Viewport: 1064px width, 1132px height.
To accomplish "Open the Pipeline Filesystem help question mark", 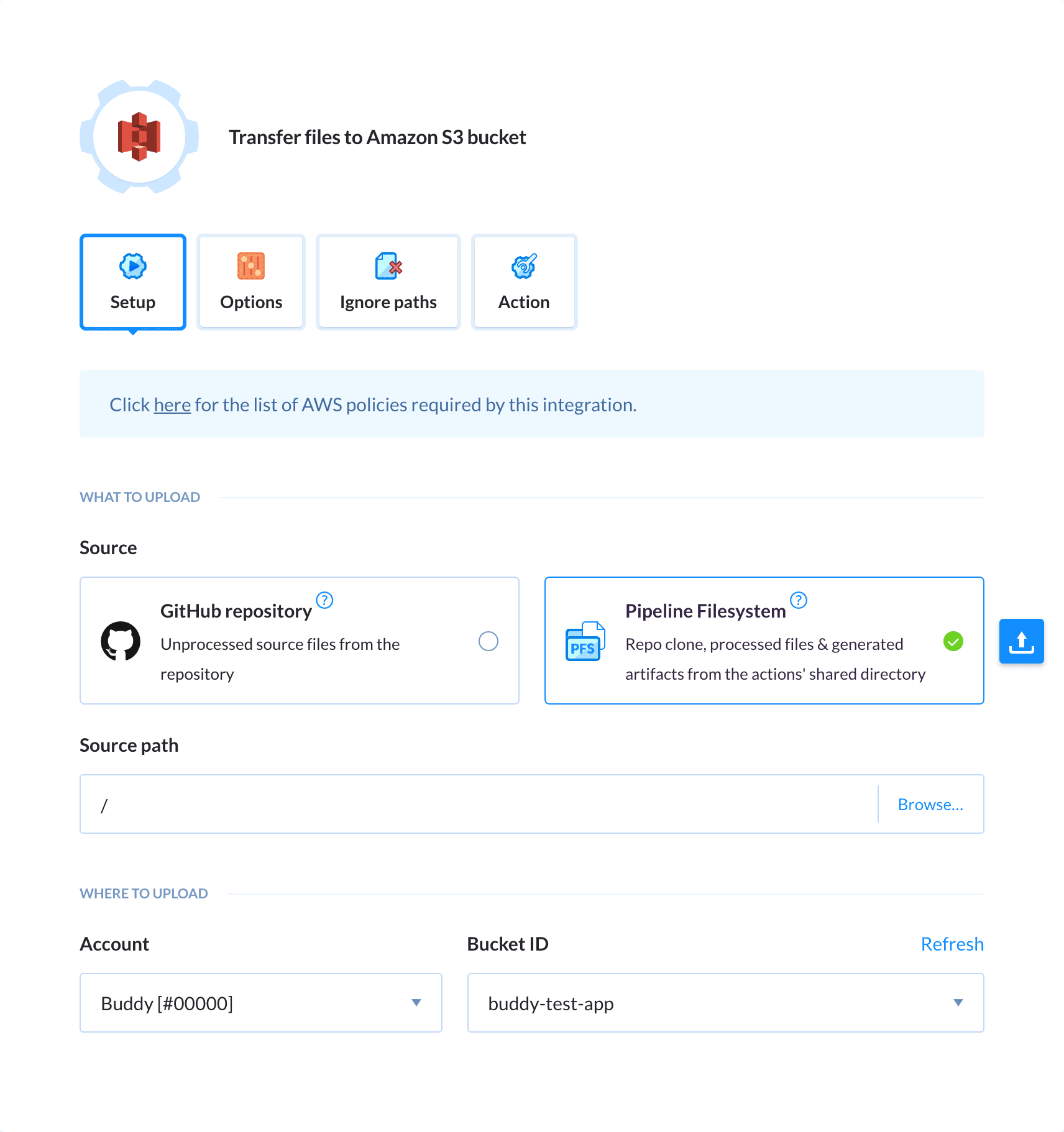I will click(799, 600).
